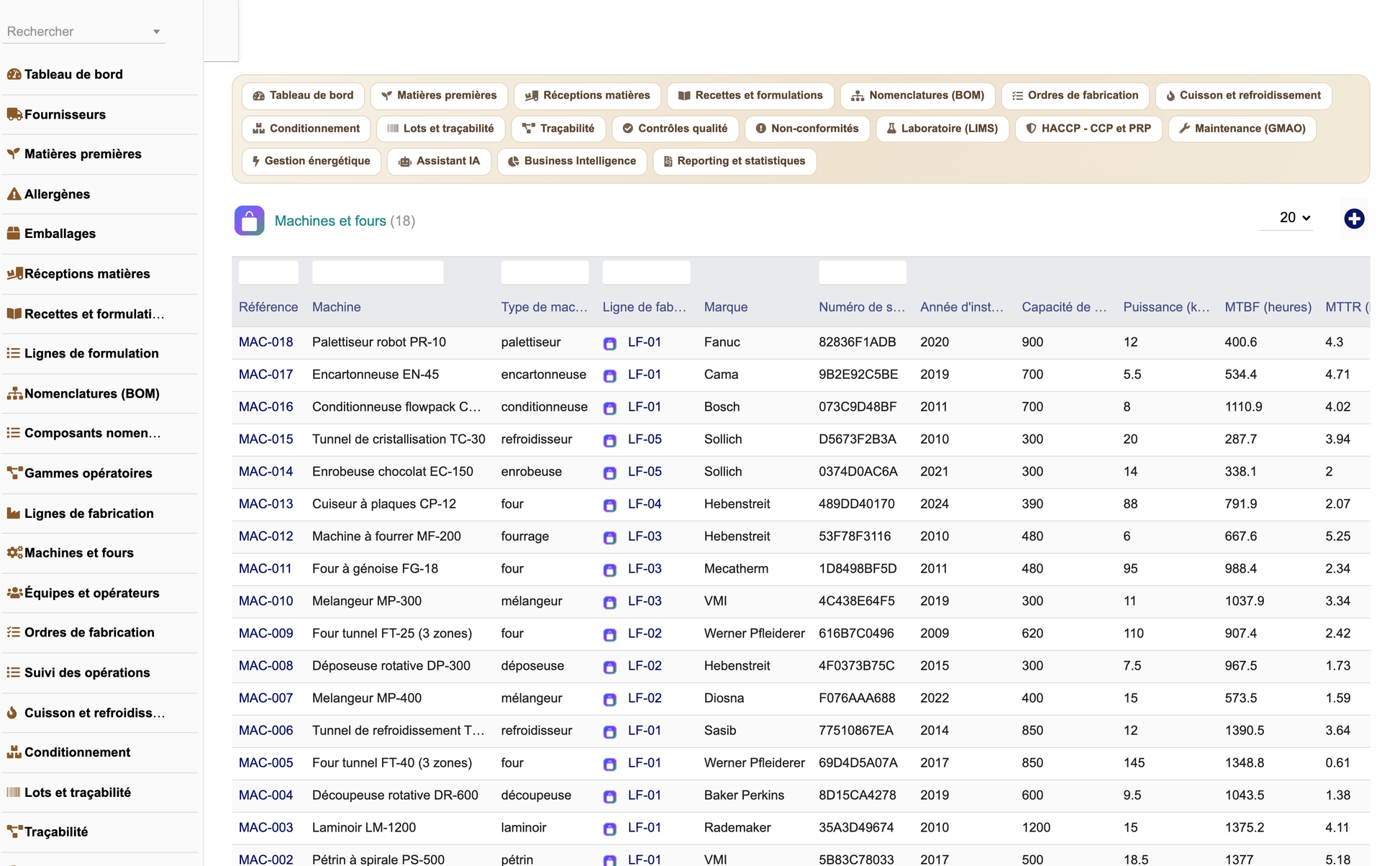This screenshot has width=1400, height=866.
Task: Click the line icon in the MAC-013 row
Action: 609,505
